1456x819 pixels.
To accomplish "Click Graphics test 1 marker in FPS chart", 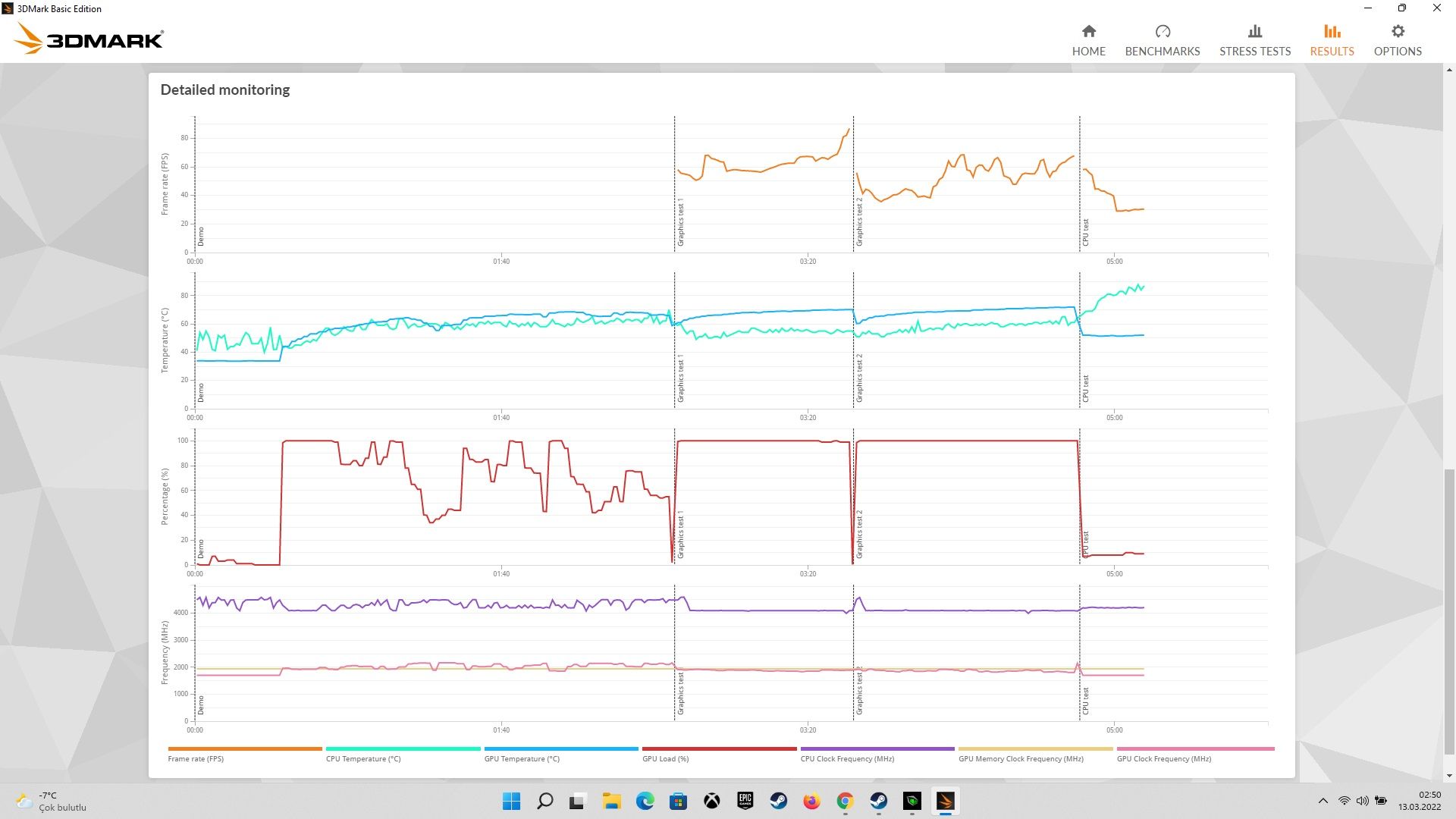I will coord(680,223).
